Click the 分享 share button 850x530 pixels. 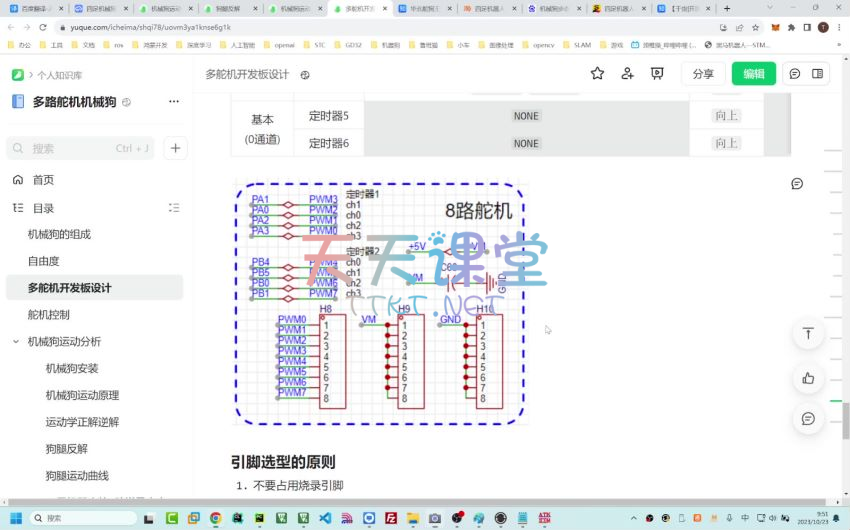pos(703,74)
